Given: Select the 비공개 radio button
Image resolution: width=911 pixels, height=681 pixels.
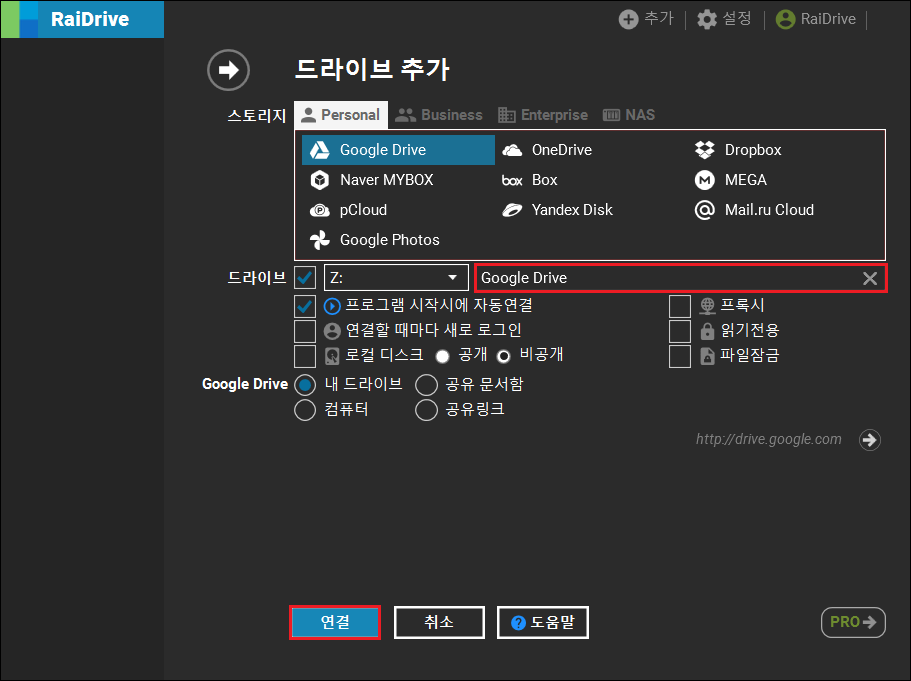Looking at the screenshot, I should pos(504,356).
